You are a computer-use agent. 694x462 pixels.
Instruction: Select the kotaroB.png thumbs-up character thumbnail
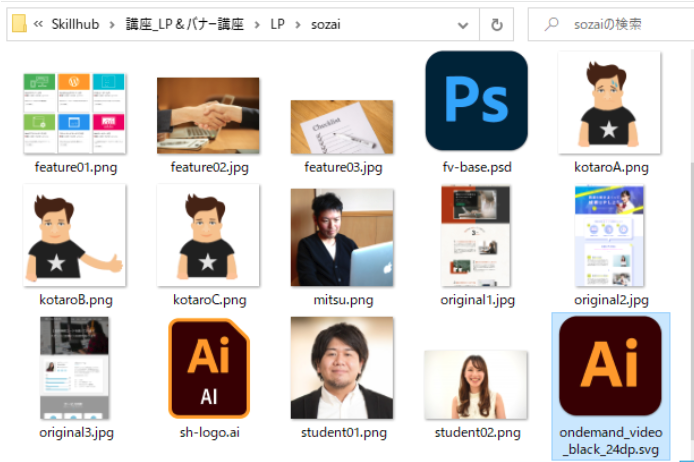(74, 235)
